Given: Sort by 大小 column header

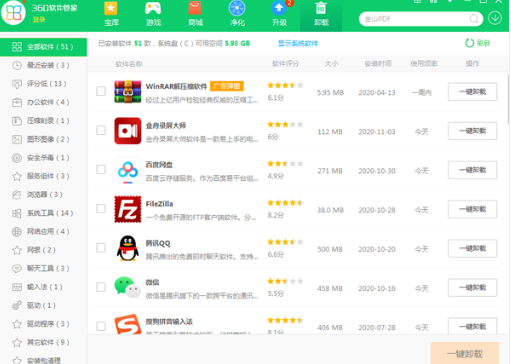Looking at the screenshot, I should (x=331, y=64).
